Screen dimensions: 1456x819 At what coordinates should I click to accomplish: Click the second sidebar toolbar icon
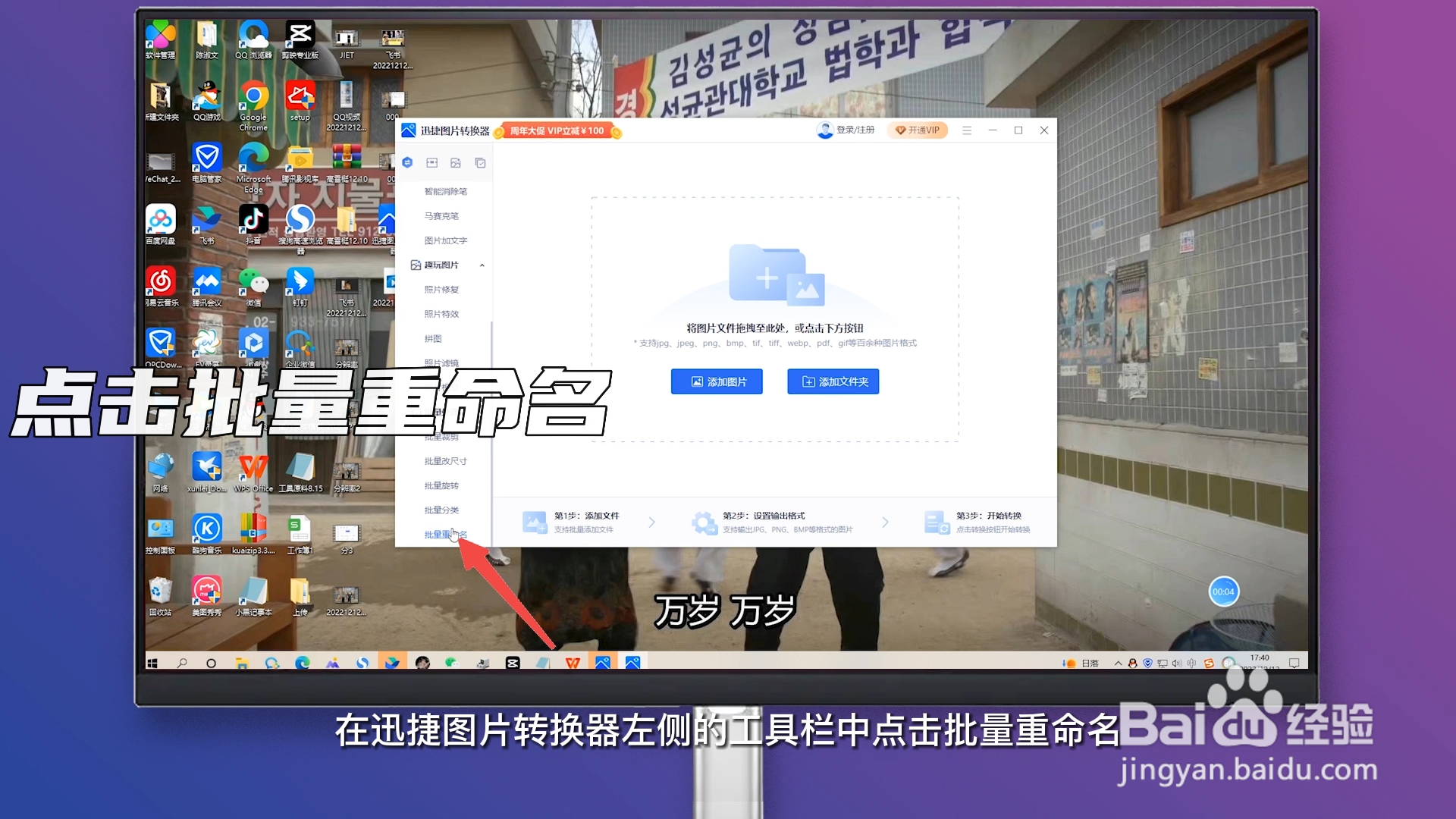(x=431, y=162)
